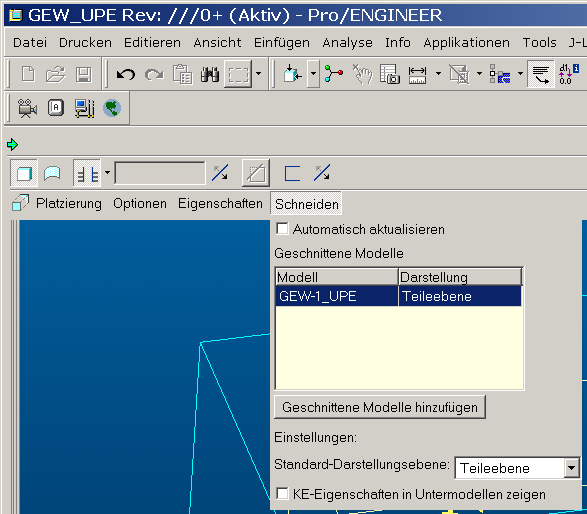Click Geschnittene Modelle hinzufügen button
The width and height of the screenshot is (587, 514).
click(x=380, y=407)
